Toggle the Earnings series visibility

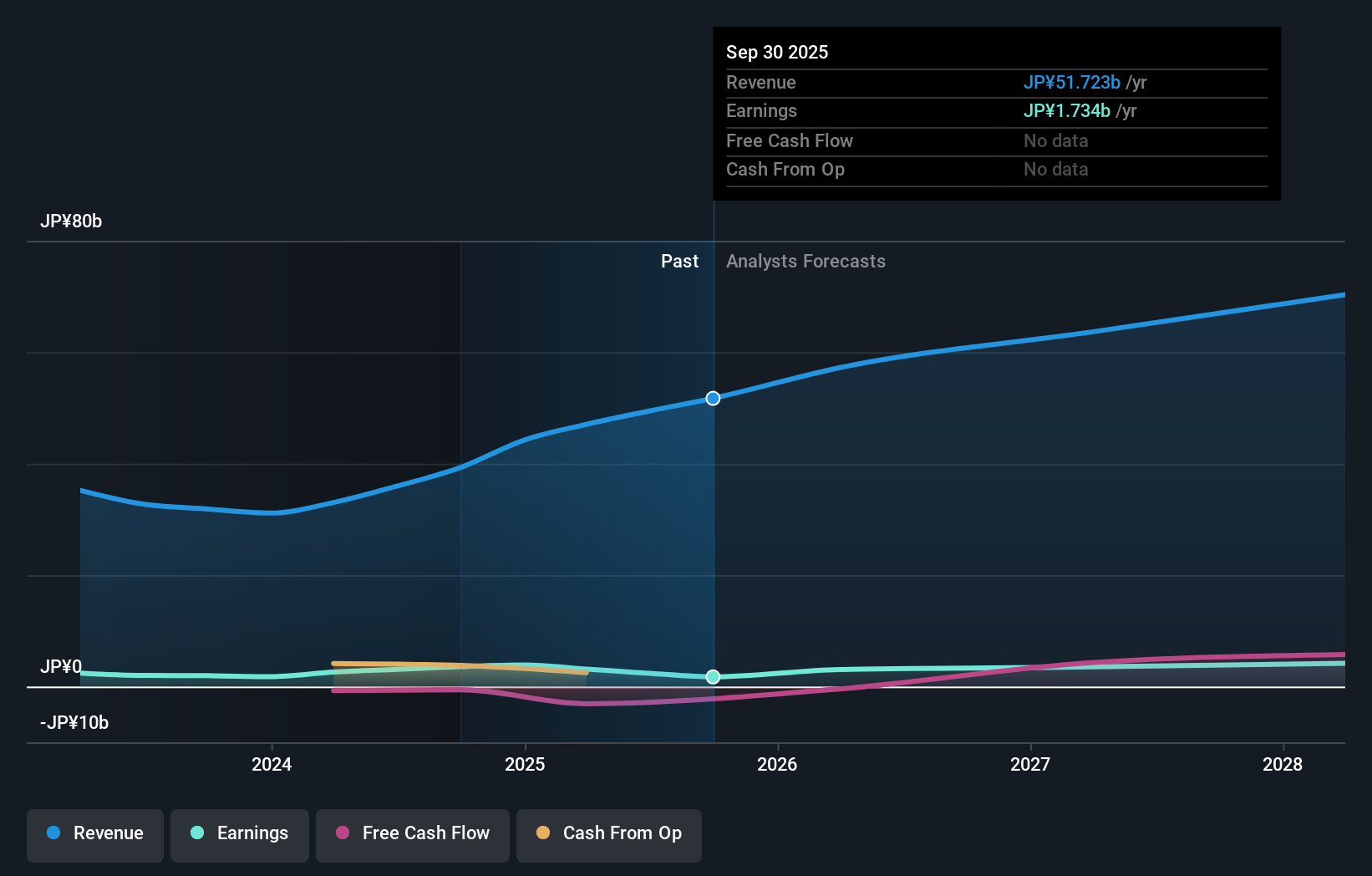(240, 835)
